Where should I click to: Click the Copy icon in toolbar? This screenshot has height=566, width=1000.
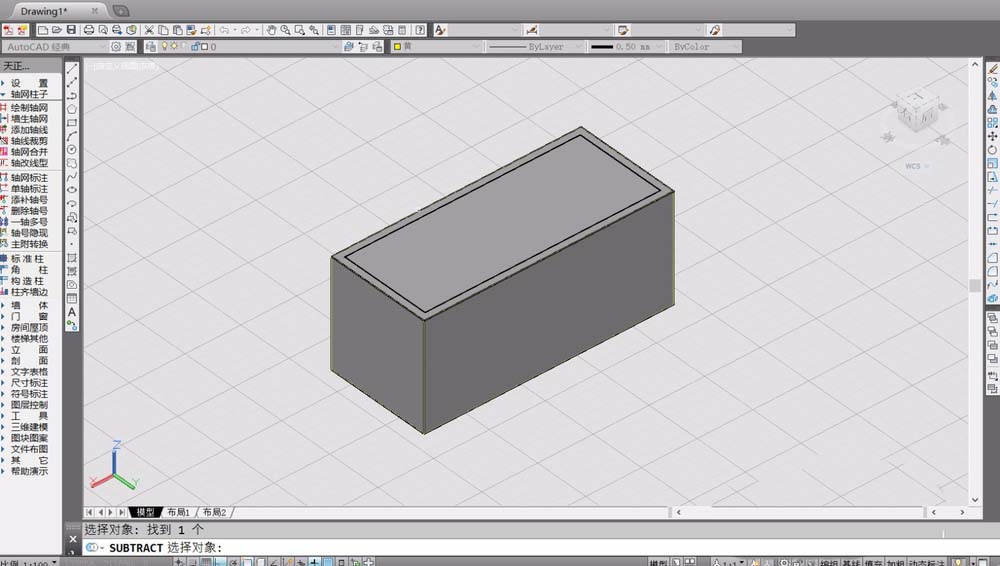point(163,30)
